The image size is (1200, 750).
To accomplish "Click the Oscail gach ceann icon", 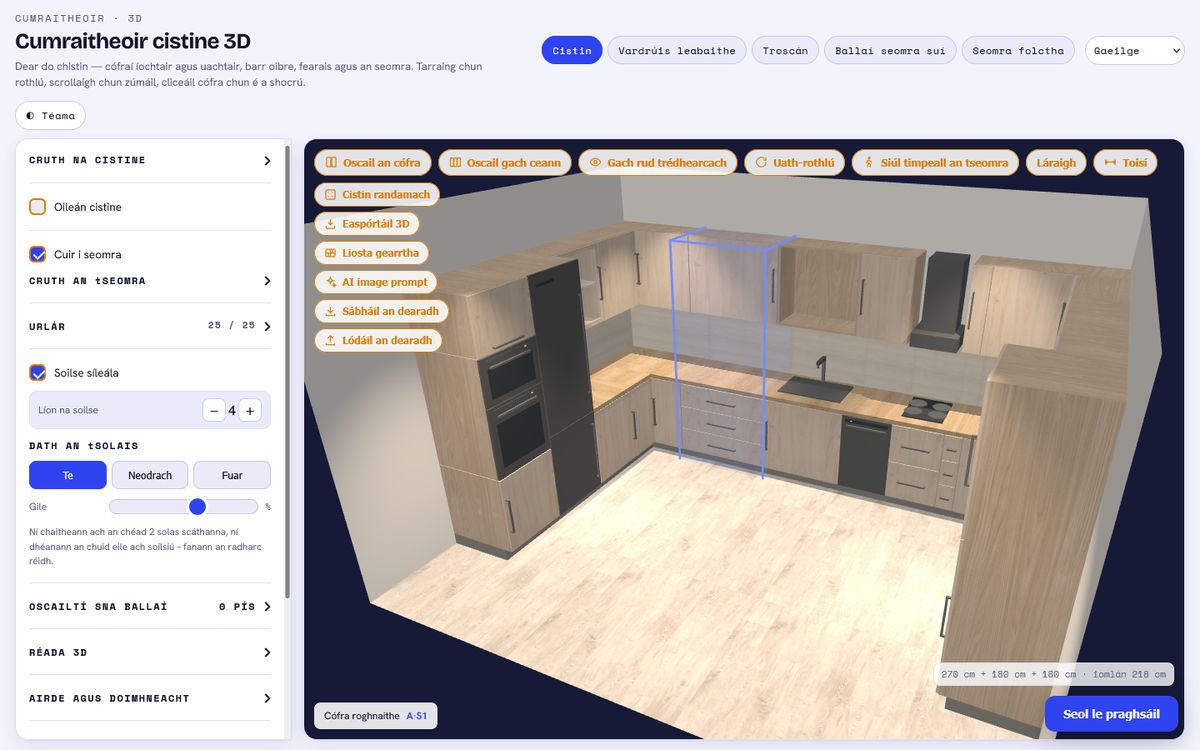I will click(x=455, y=163).
